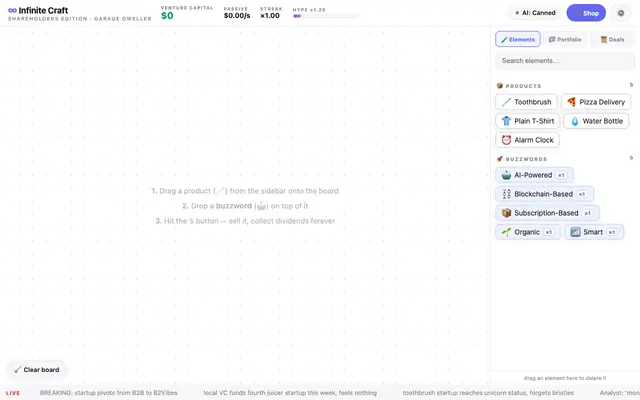Click the juicer startup ticker headline

pyautogui.click(x=290, y=393)
